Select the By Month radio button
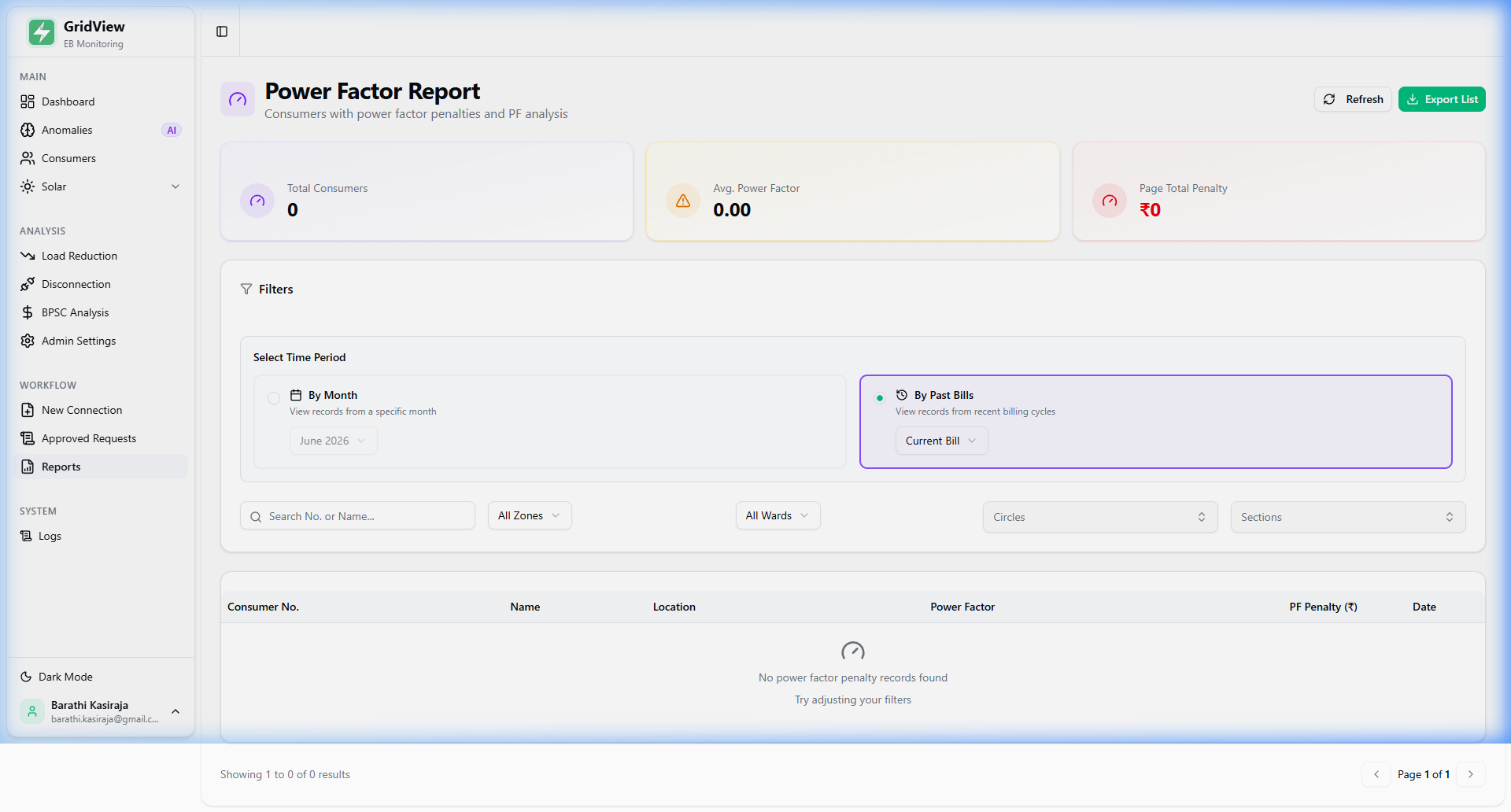Viewport: 1511px width, 812px height. point(274,398)
